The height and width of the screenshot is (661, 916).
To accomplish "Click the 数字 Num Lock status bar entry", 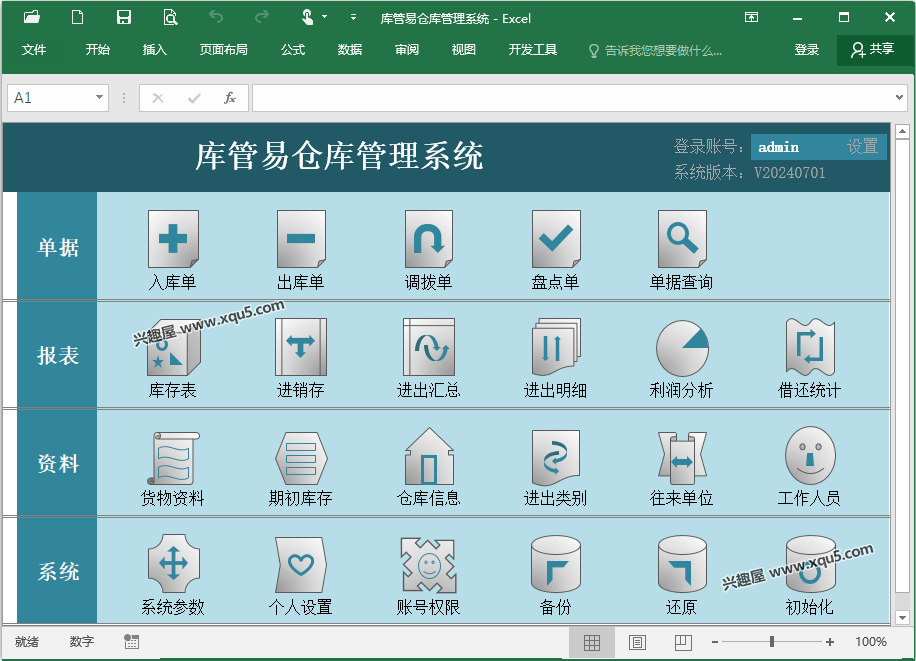I will pos(82,642).
